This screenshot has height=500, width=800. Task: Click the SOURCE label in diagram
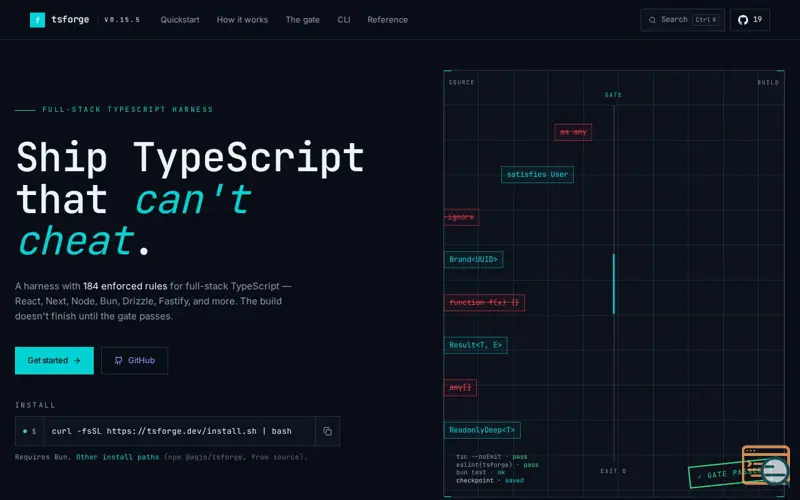[462, 83]
